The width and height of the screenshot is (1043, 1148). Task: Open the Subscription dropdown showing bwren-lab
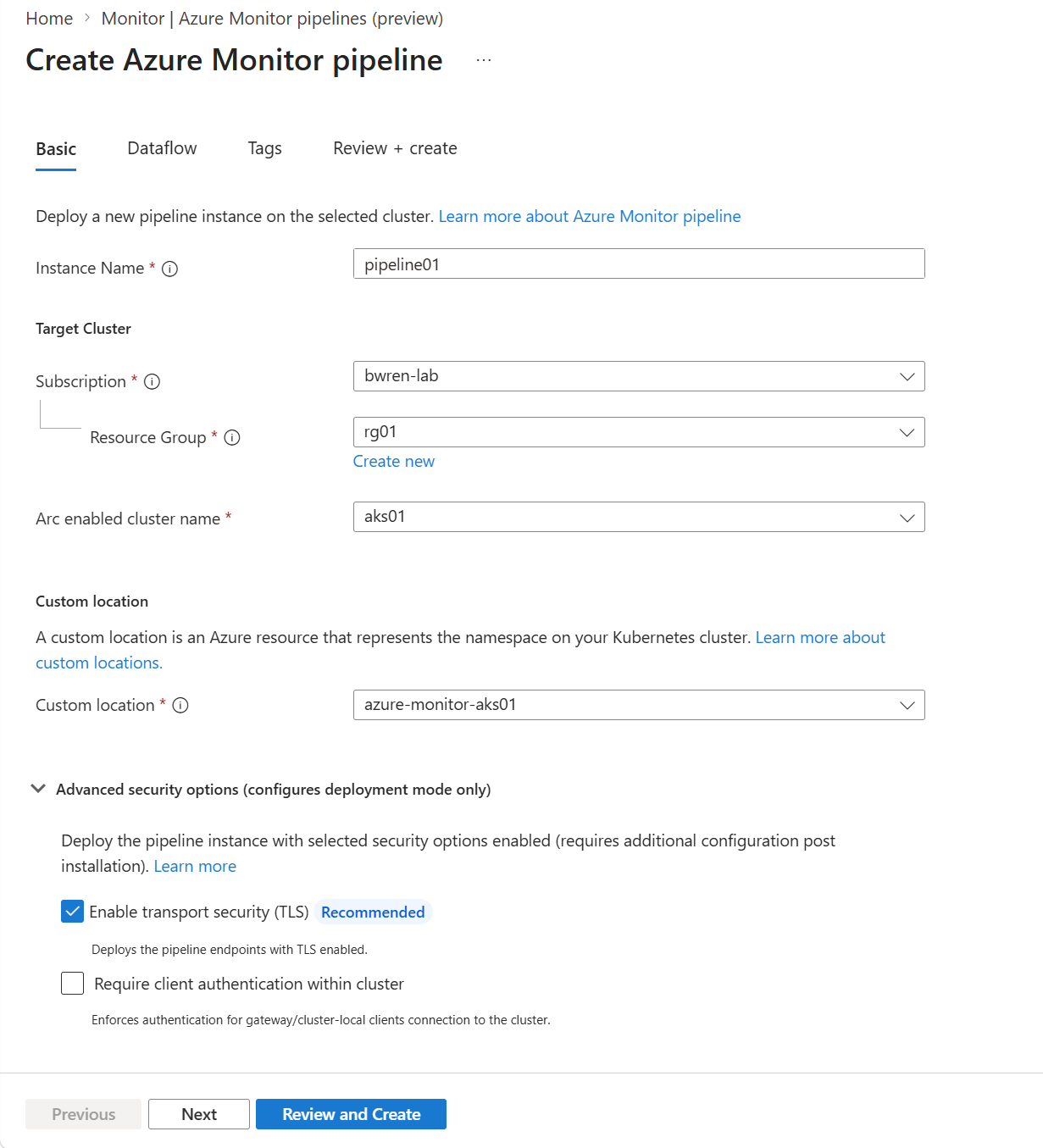tap(639, 376)
